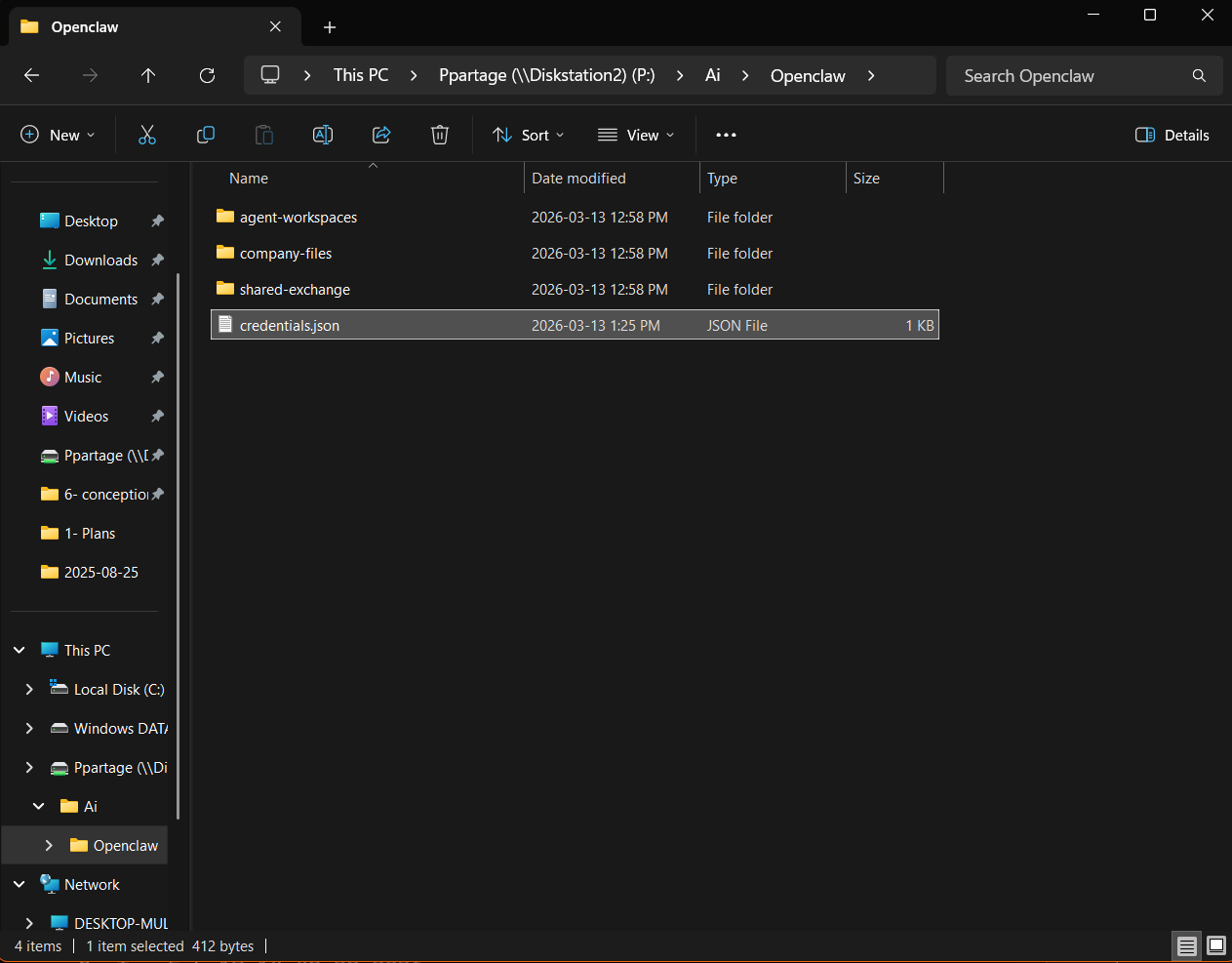Click the Delete trash can icon
This screenshot has width=1232, height=963.
tap(440, 135)
